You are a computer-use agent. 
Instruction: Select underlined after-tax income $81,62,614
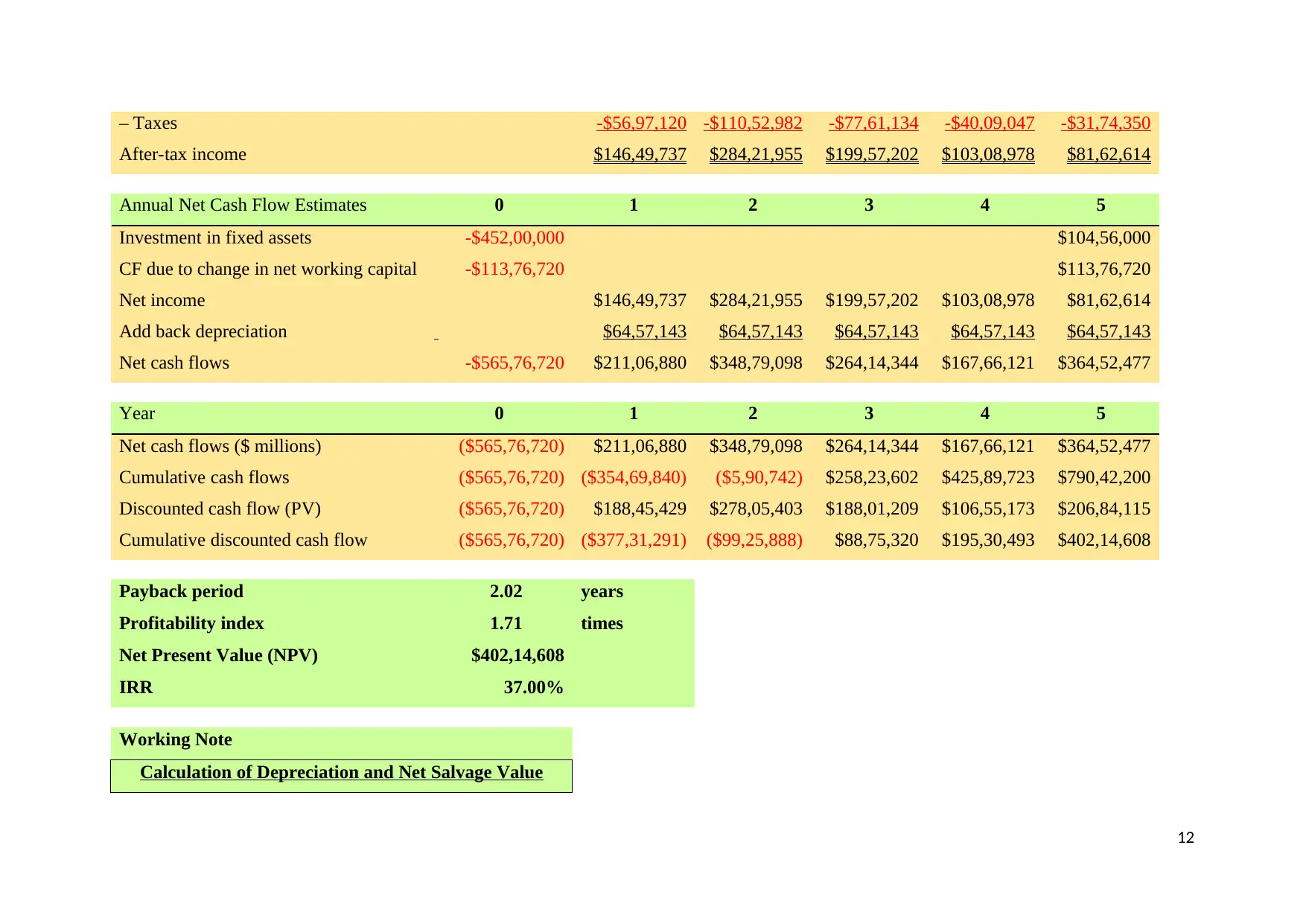coord(1109,155)
